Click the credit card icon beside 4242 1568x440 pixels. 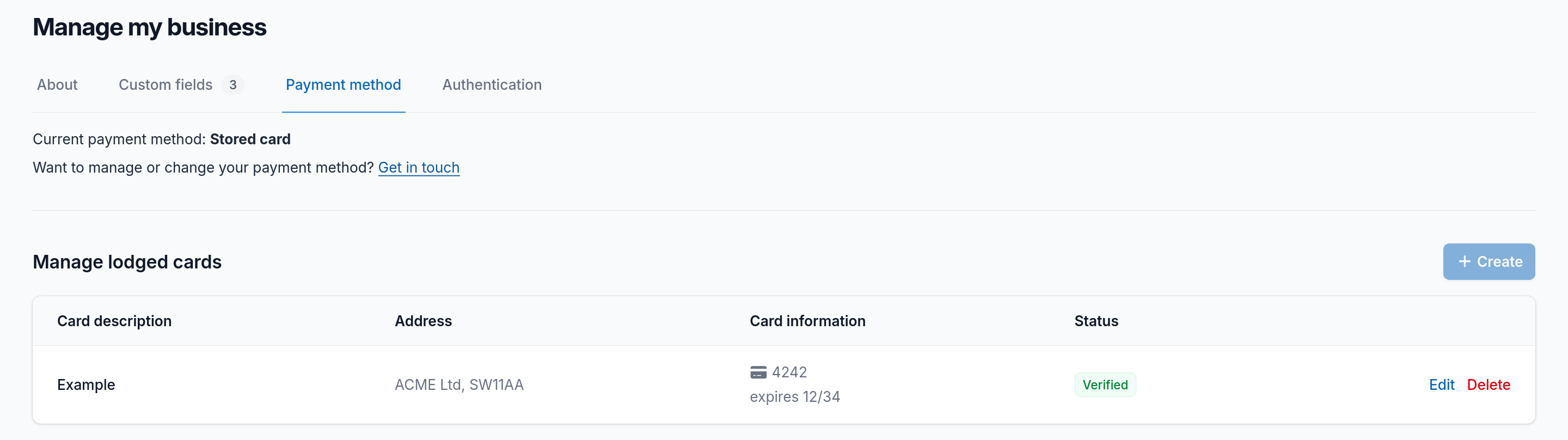758,372
